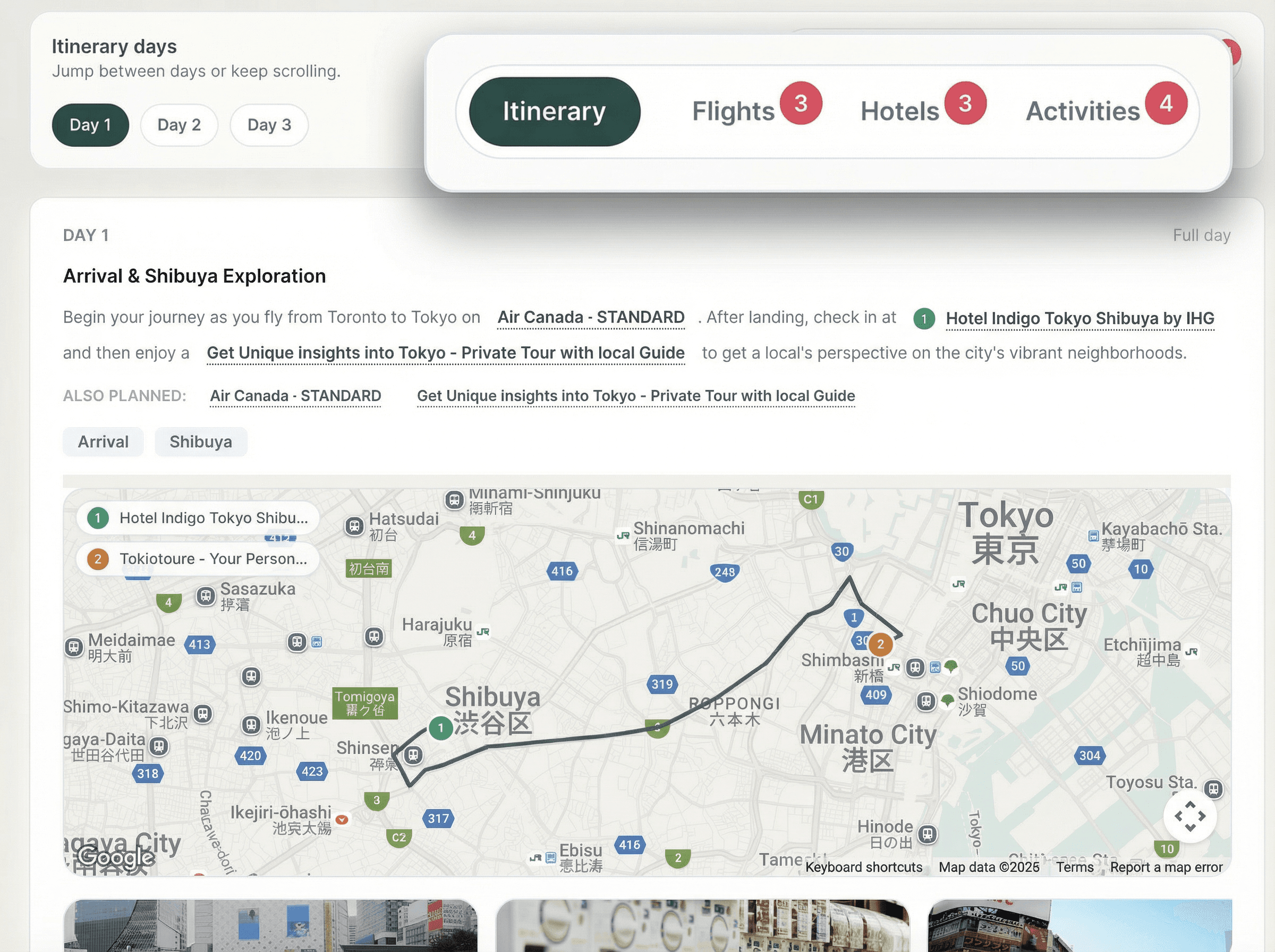Click the Toyosu Sta. station icon
Image resolution: width=1275 pixels, height=952 pixels.
pyautogui.click(x=1213, y=788)
